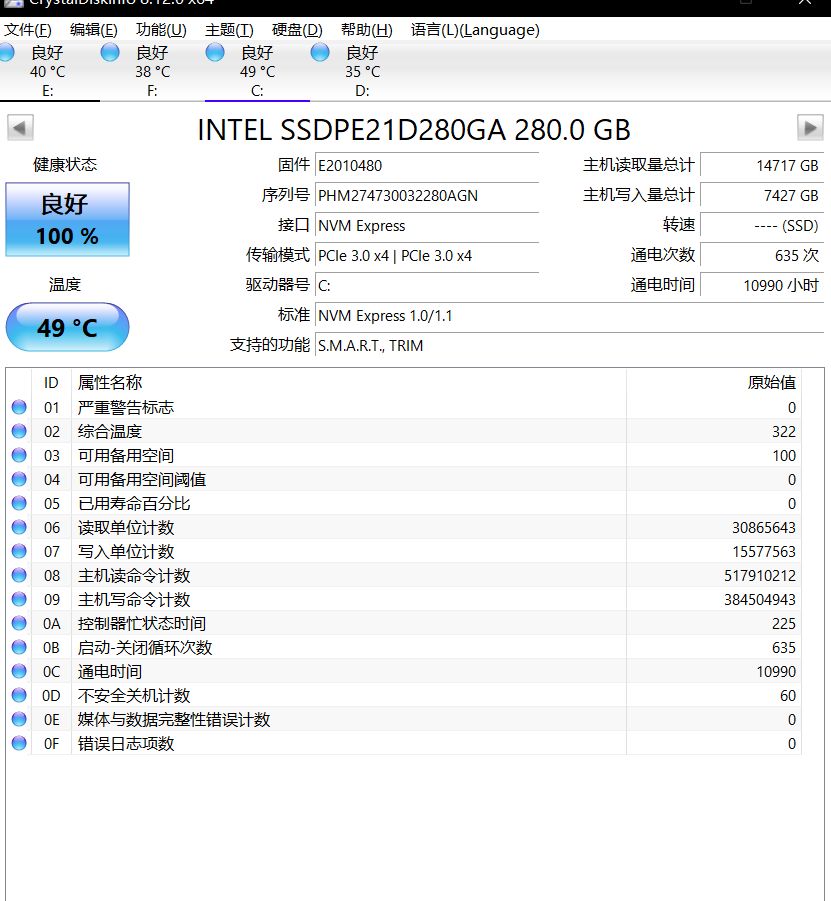Image resolution: width=831 pixels, height=901 pixels.
Task: Click the 良好 100% health status badge
Action: click(67, 218)
